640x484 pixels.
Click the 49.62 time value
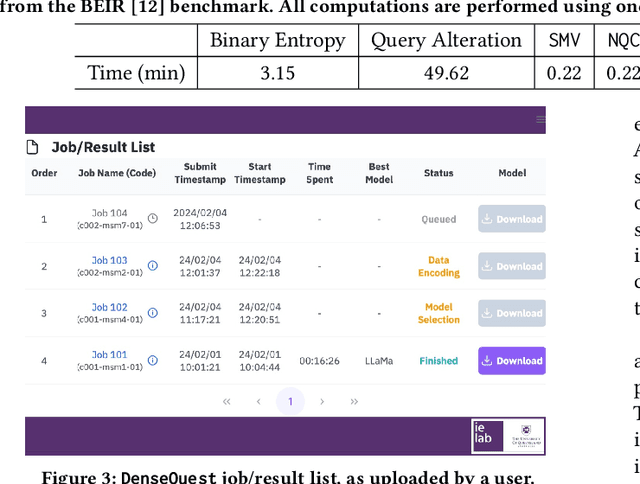(446, 73)
